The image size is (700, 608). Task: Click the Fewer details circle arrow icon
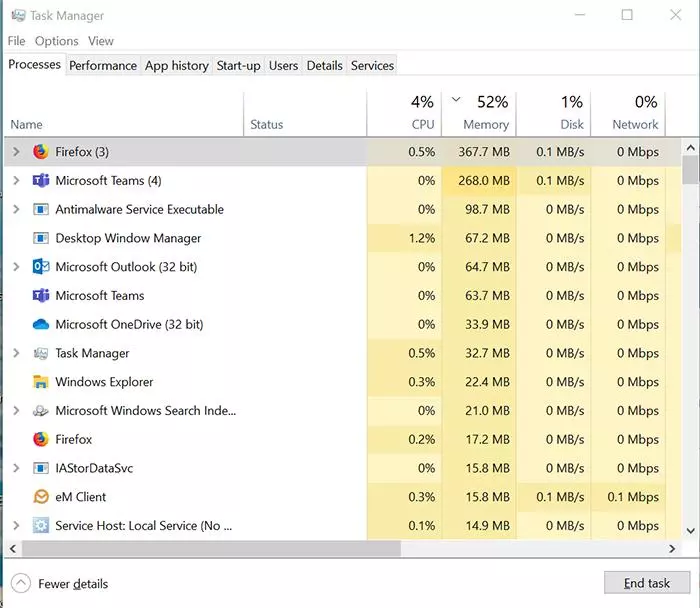21,583
